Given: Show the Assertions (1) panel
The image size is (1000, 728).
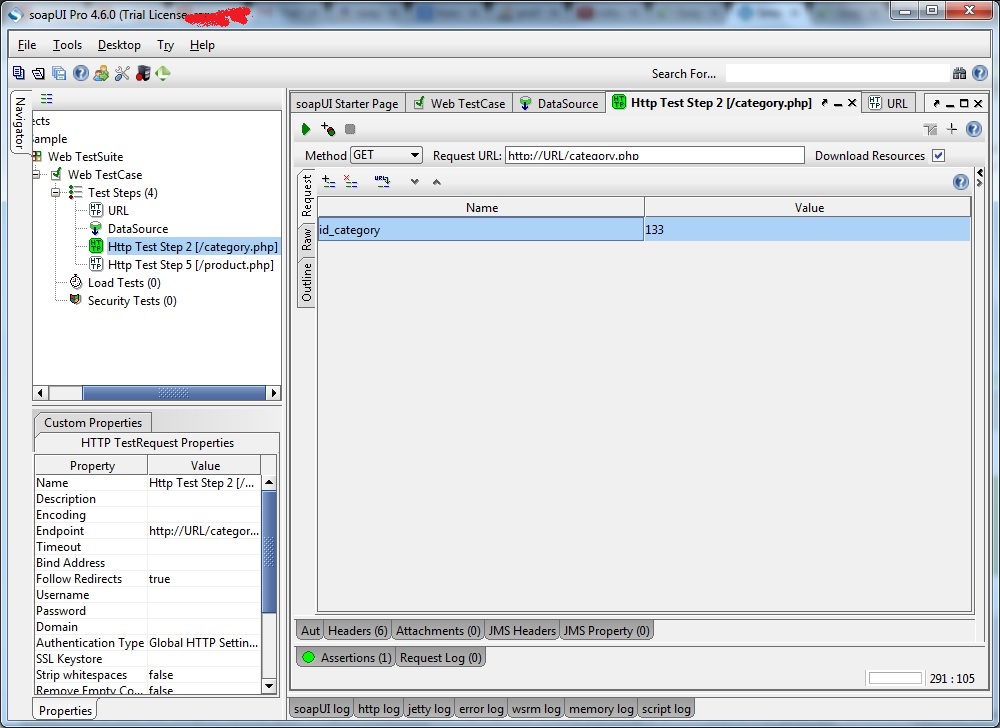Looking at the screenshot, I should (346, 657).
